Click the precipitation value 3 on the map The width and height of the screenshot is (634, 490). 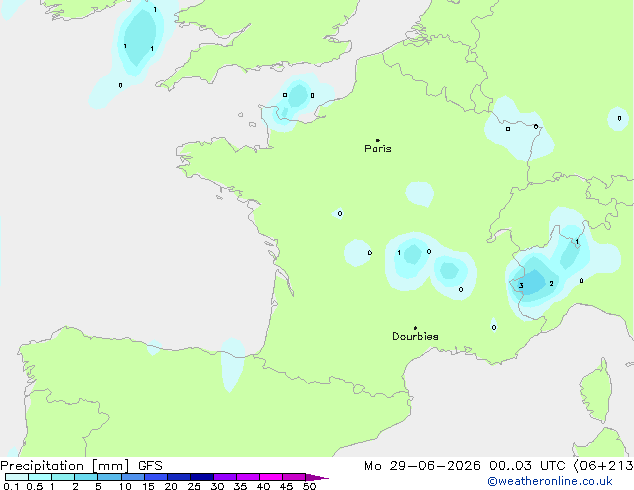click(521, 286)
